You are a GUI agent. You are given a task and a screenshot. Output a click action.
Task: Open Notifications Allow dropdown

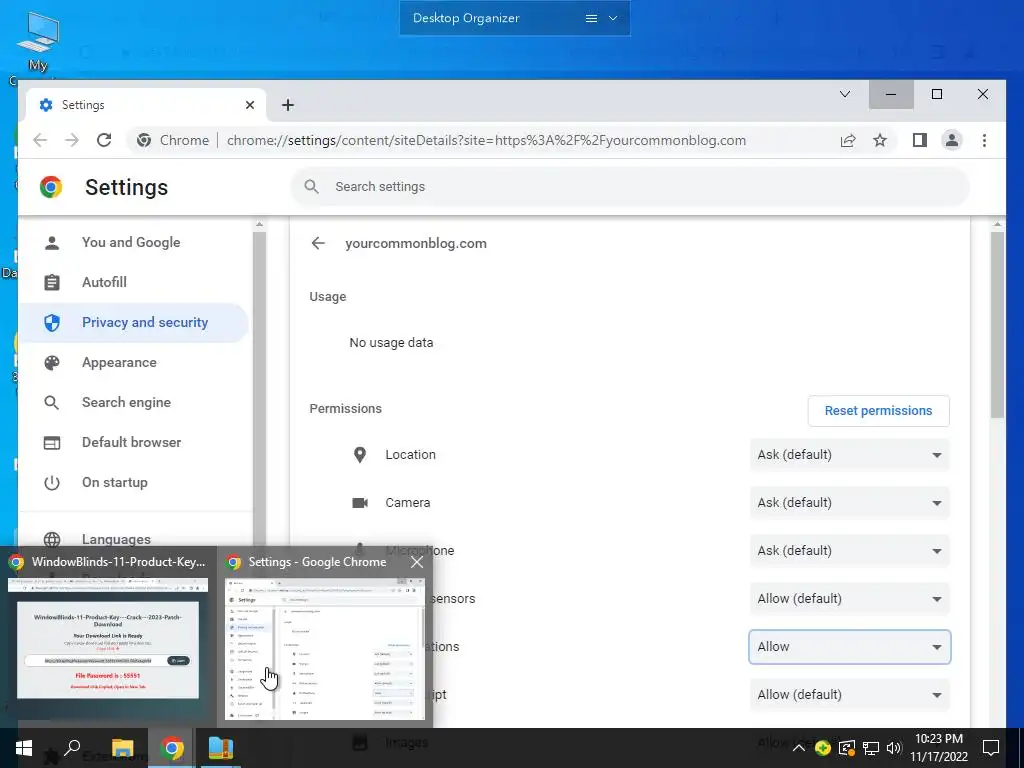(x=849, y=647)
